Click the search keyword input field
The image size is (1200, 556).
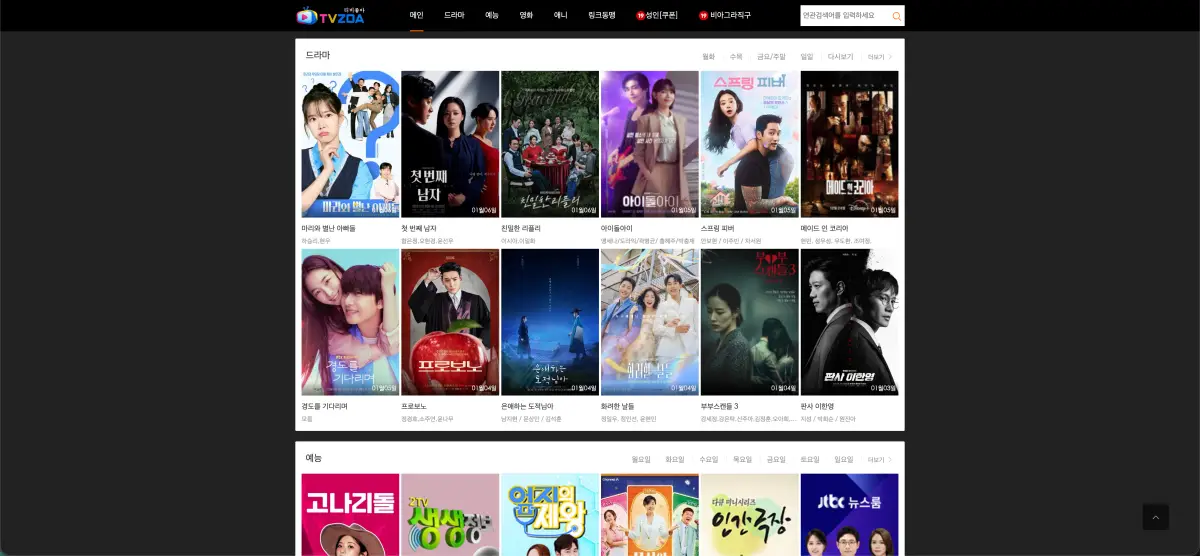click(x=843, y=16)
